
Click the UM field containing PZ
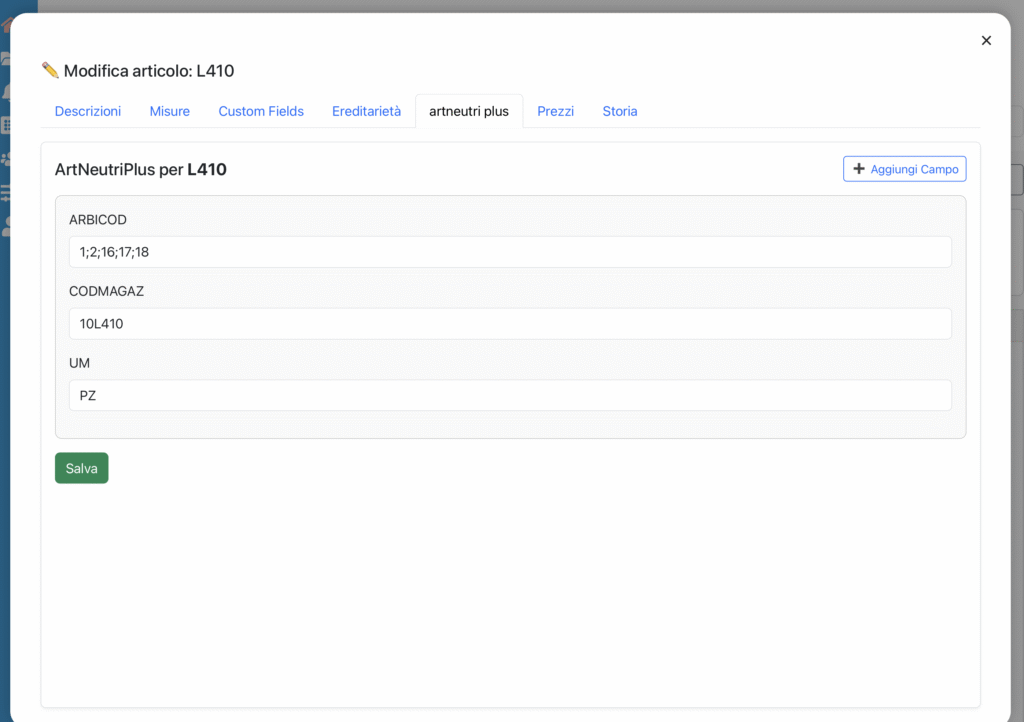(x=510, y=395)
